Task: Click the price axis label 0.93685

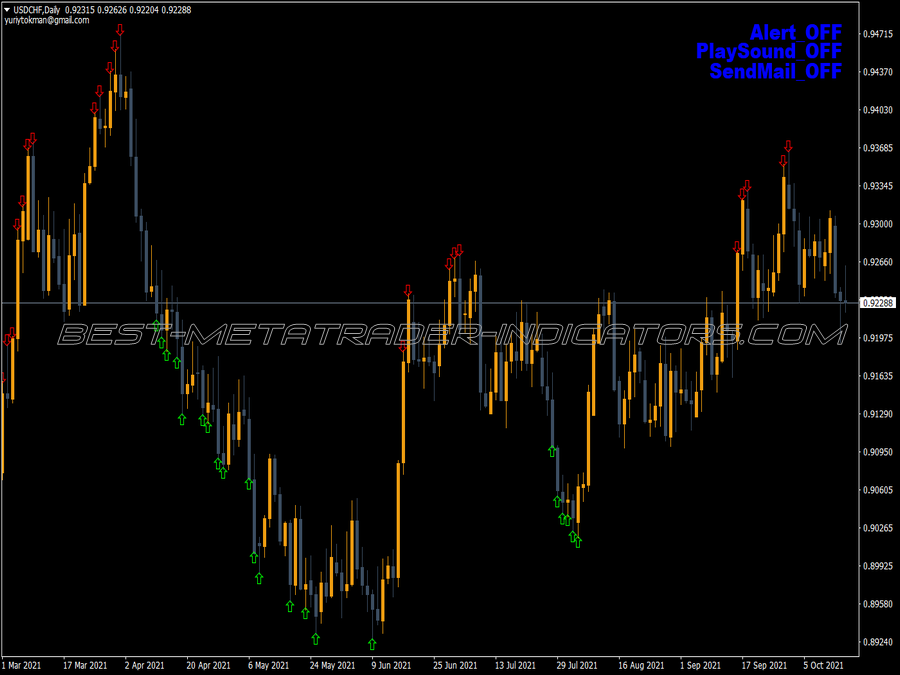Action: pos(878,148)
